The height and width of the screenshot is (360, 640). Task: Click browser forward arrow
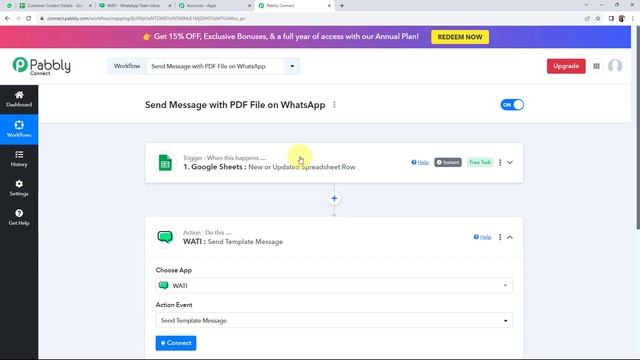[x=18, y=18]
